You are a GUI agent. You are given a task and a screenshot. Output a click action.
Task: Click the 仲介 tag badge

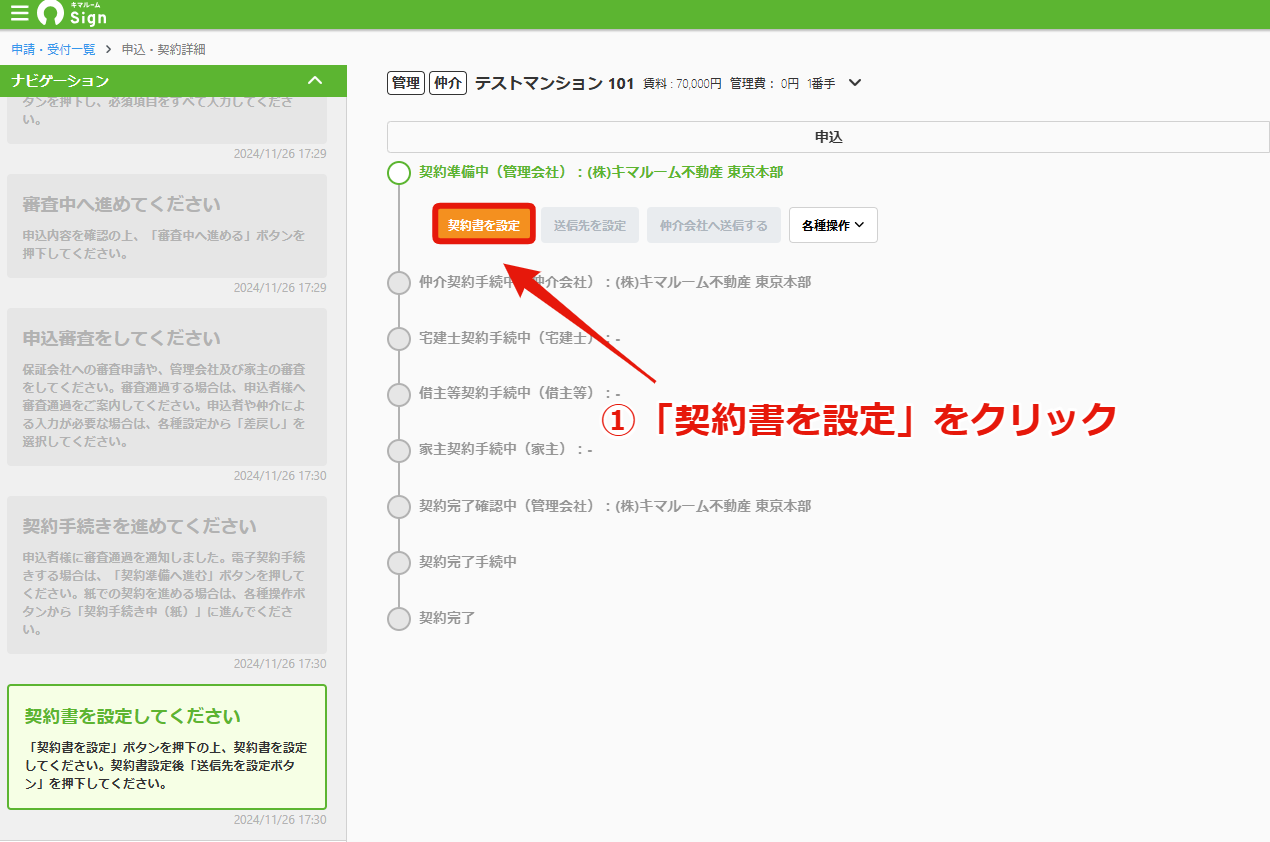(448, 83)
